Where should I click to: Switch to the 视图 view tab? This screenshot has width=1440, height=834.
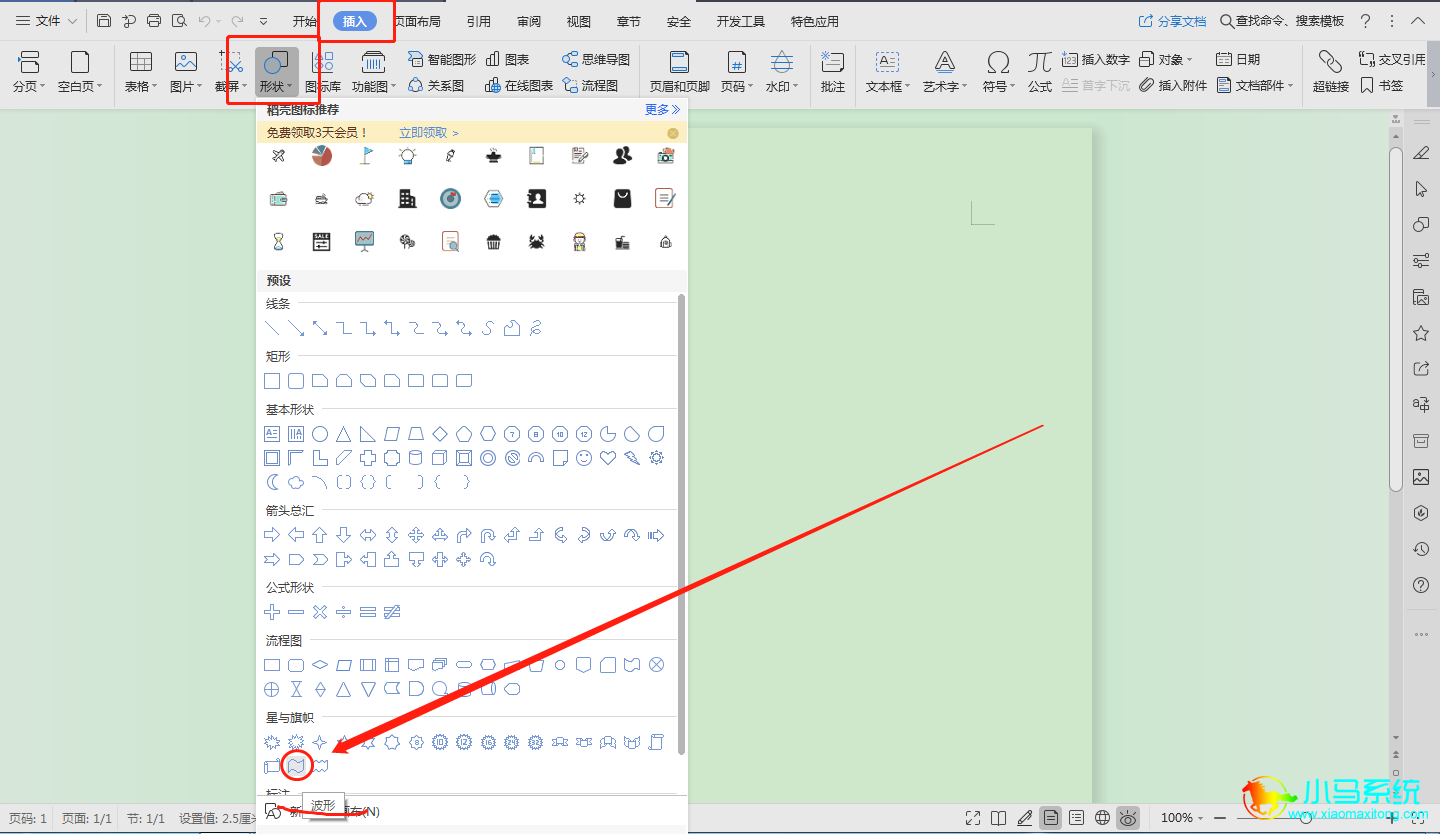click(x=578, y=21)
